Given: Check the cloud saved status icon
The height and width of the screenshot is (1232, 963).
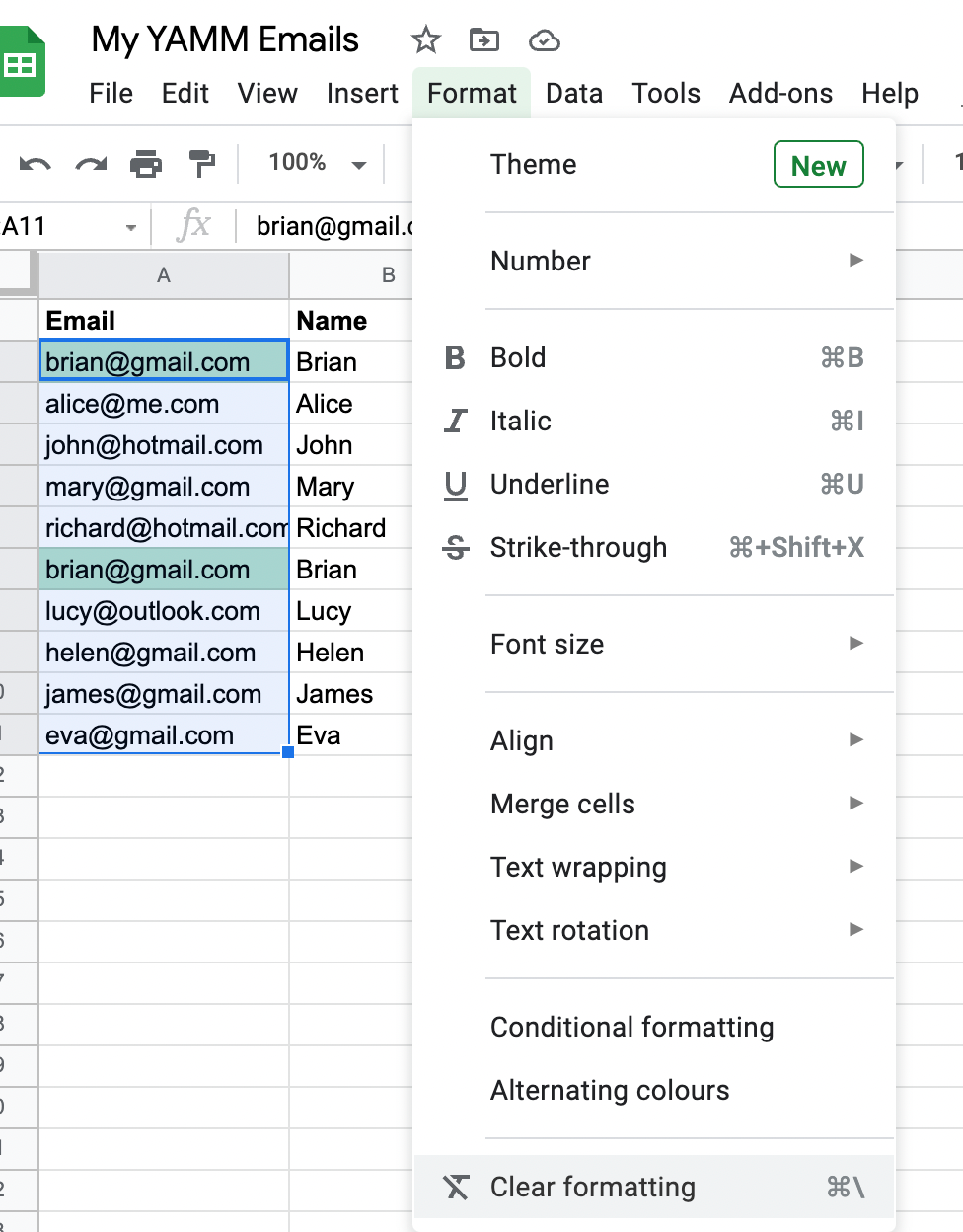Looking at the screenshot, I should [x=544, y=40].
